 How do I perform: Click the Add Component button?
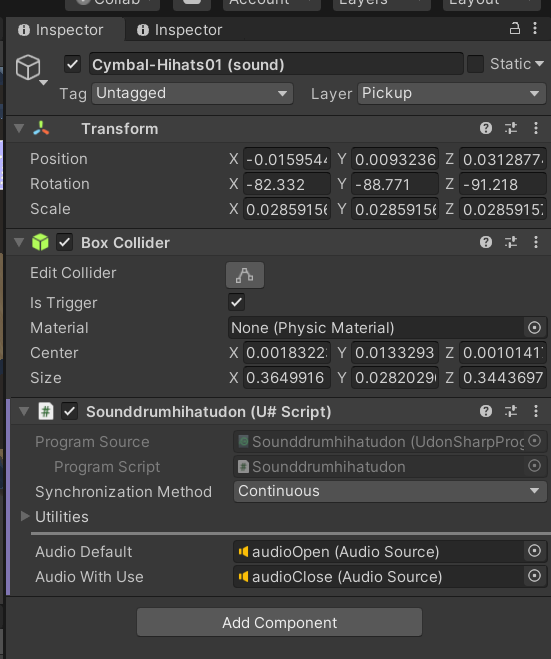click(x=279, y=622)
